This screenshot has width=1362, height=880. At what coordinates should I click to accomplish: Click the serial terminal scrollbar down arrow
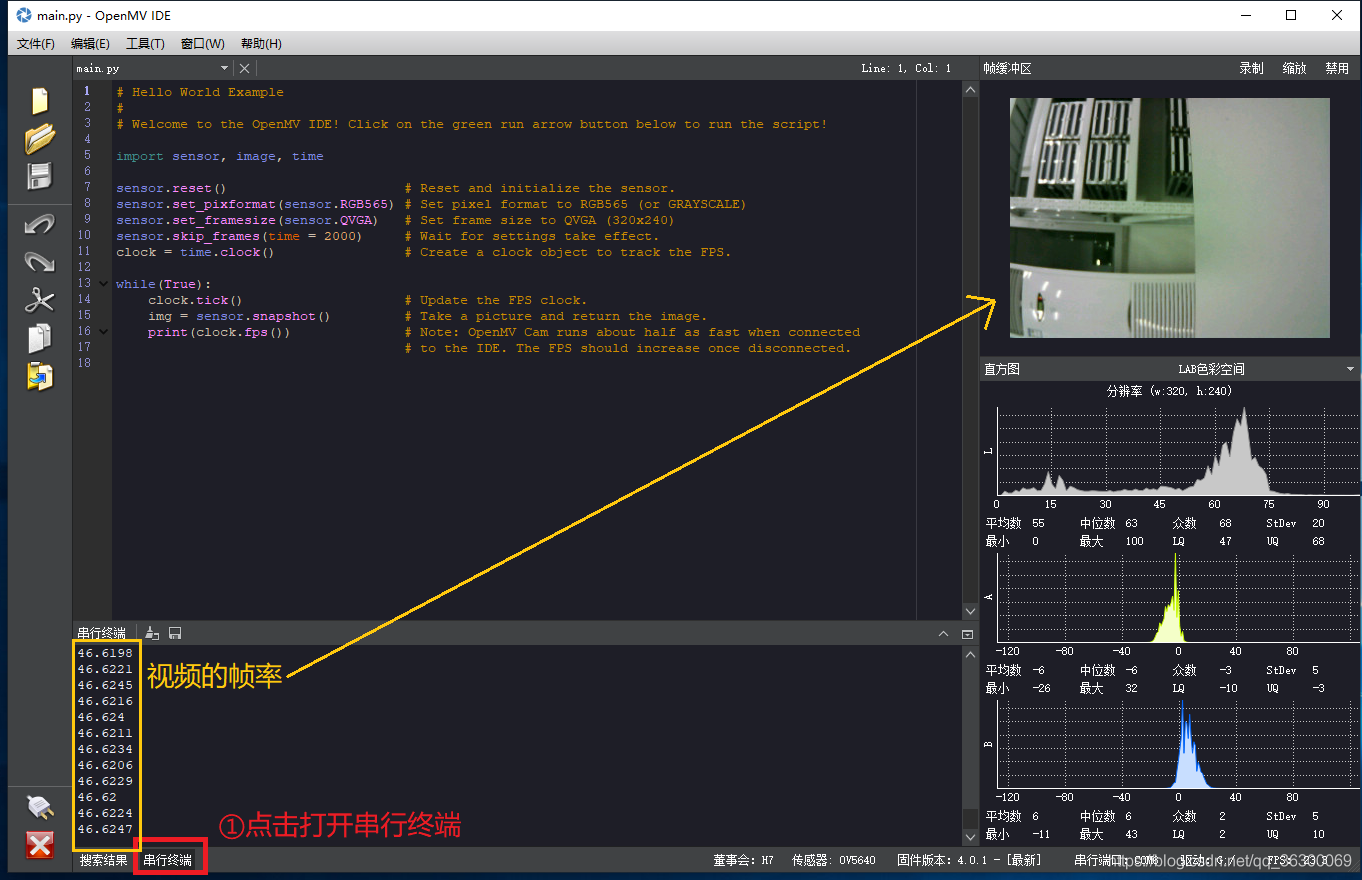(970, 837)
